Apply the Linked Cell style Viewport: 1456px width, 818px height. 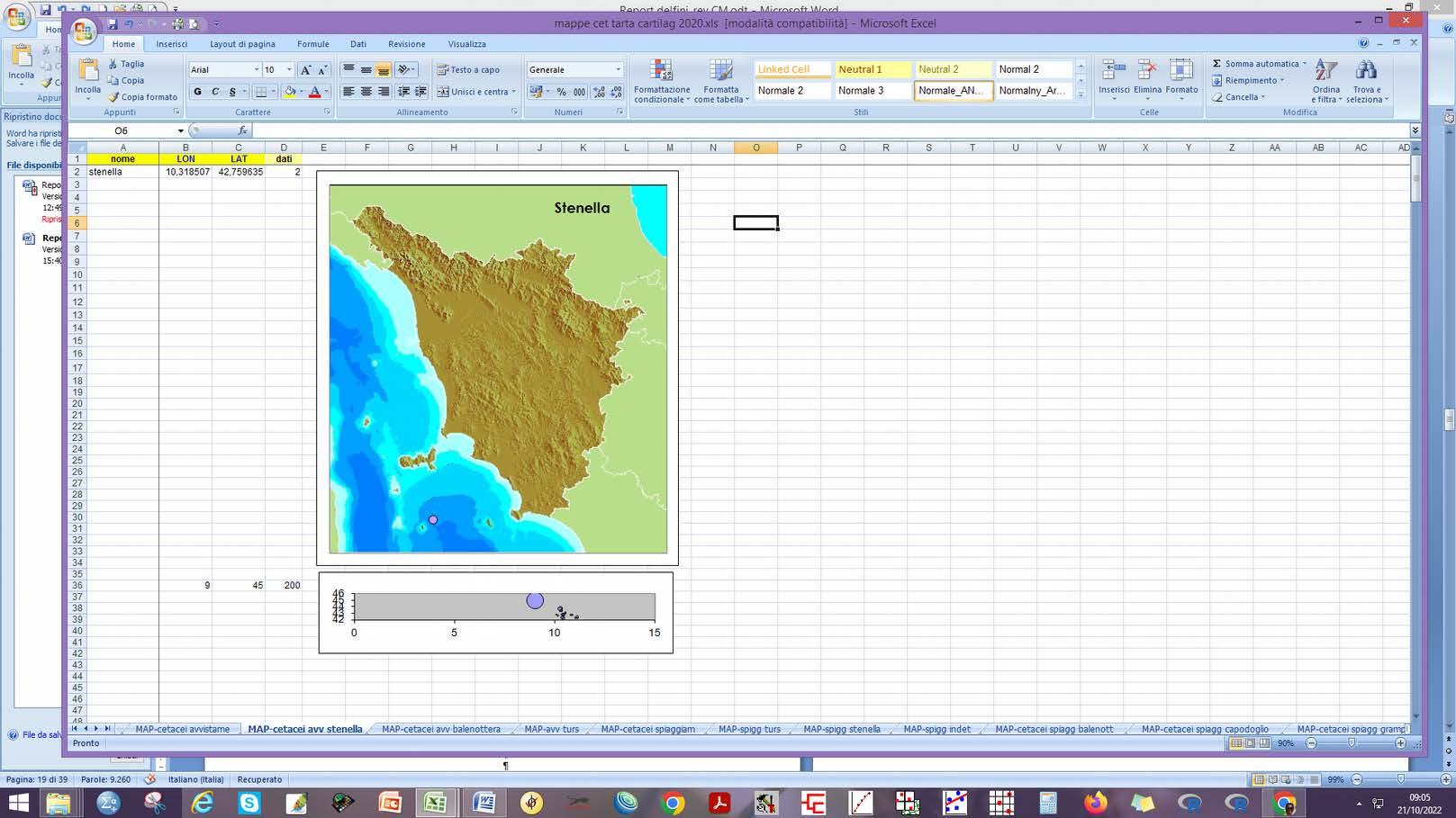(x=792, y=69)
